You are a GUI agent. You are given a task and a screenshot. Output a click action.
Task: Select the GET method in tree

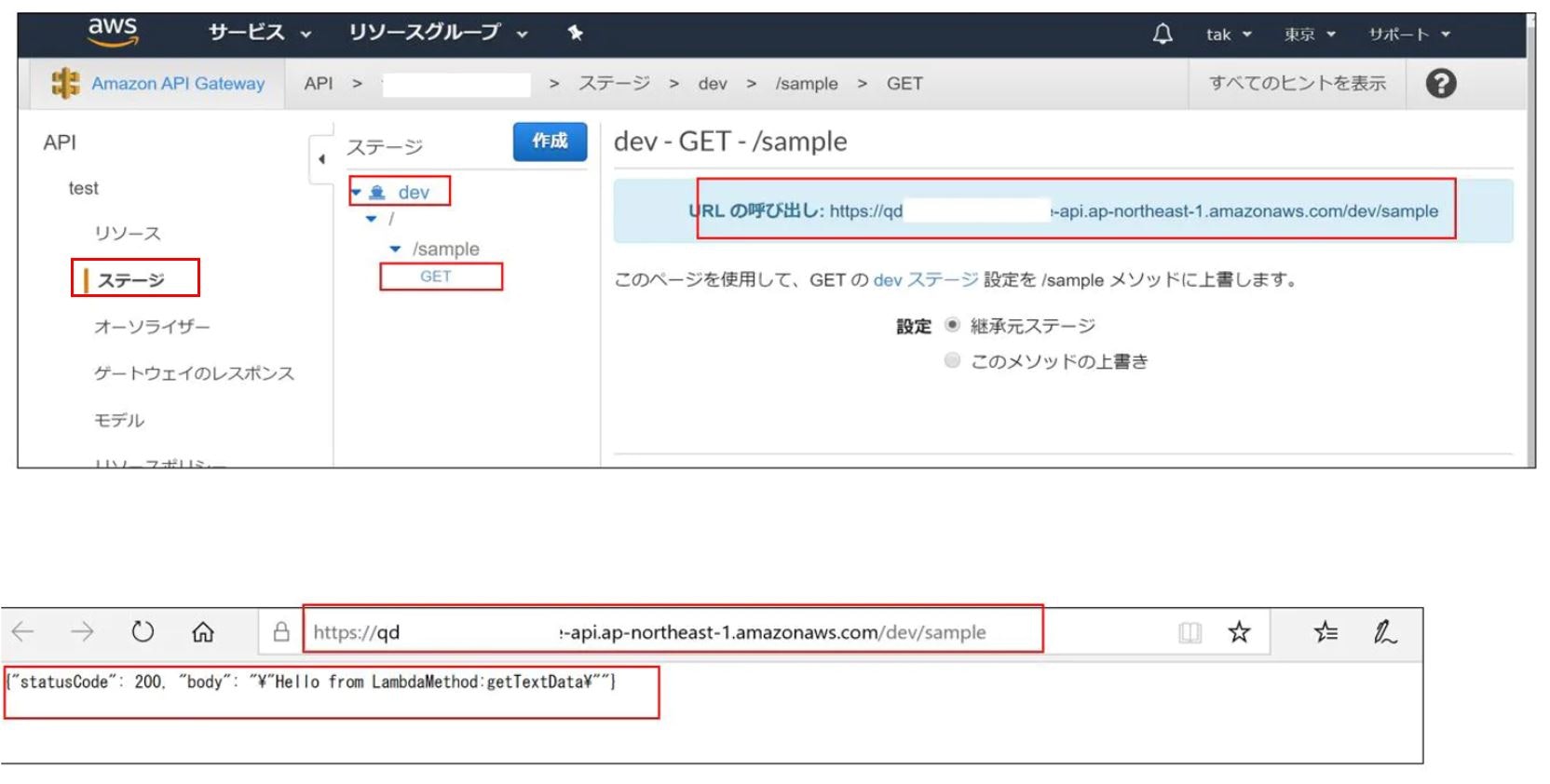click(x=435, y=277)
